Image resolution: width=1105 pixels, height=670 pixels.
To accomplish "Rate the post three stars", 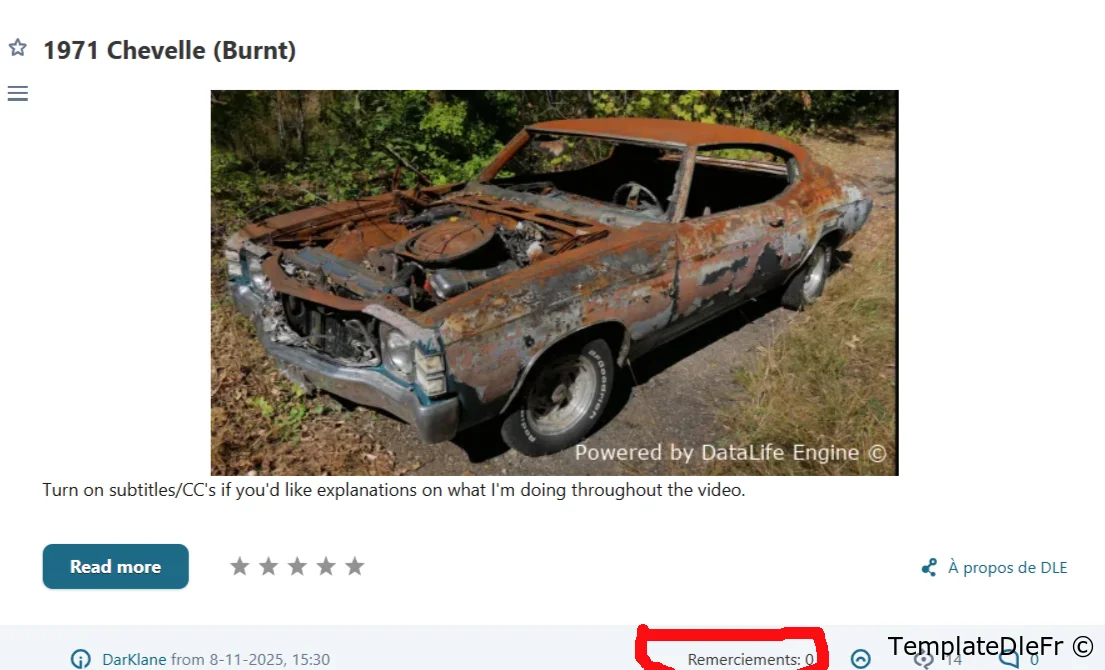I will pyautogui.click(x=297, y=566).
